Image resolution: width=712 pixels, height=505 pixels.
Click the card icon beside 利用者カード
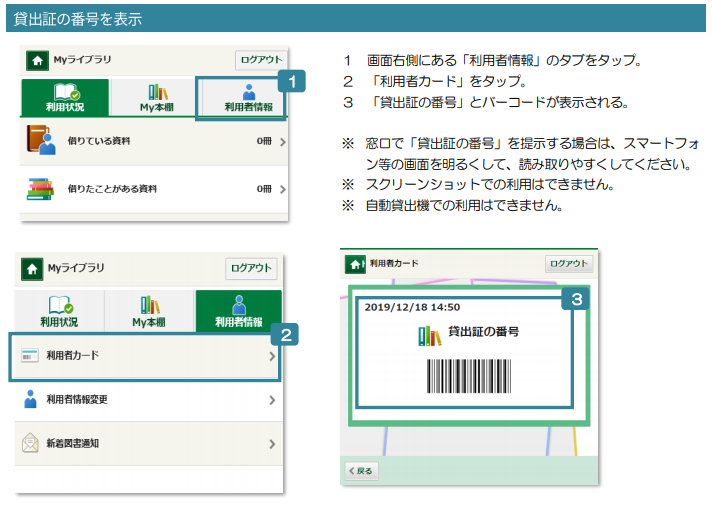click(x=30, y=356)
